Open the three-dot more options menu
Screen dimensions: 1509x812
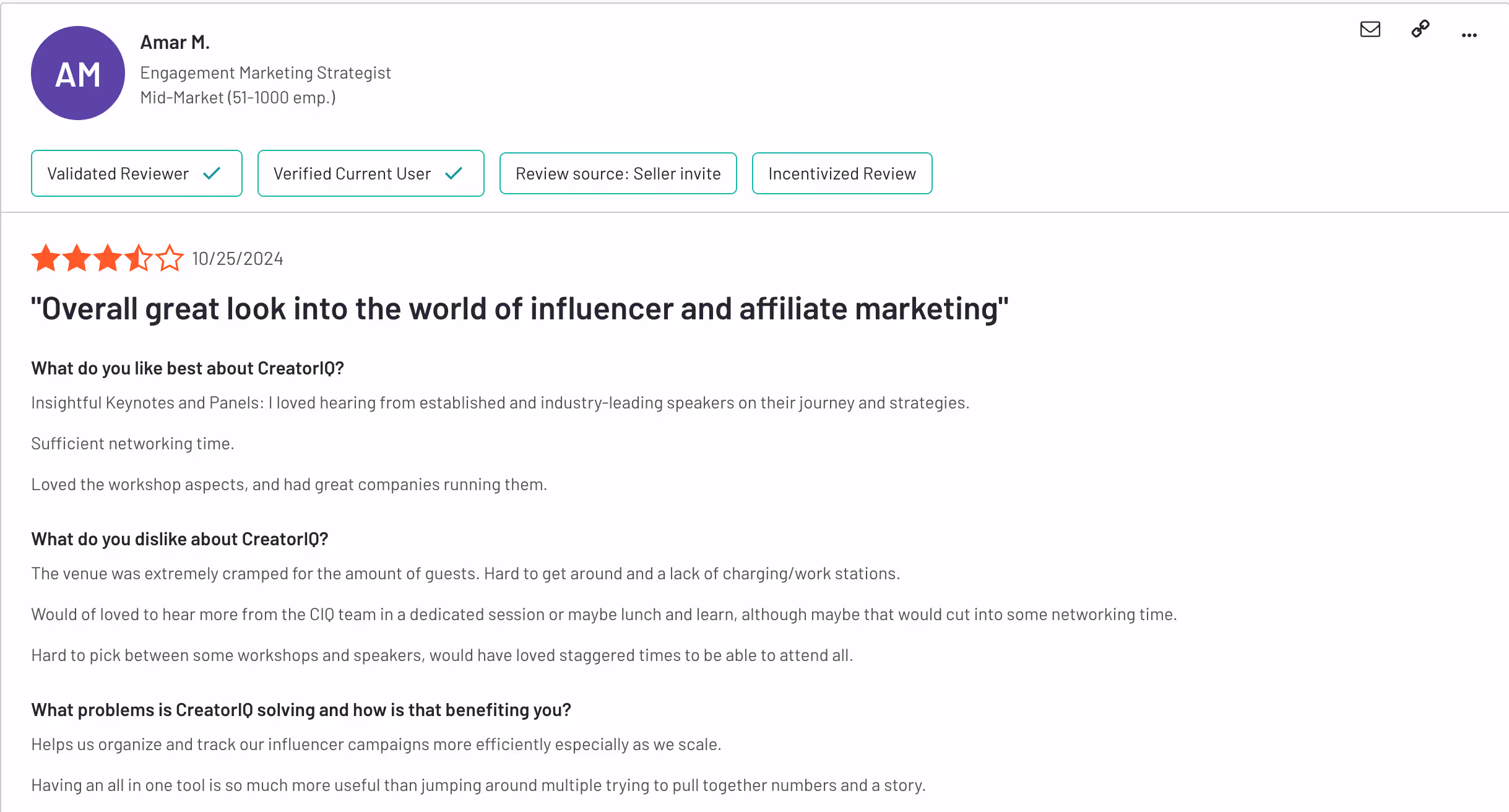coord(1469,35)
